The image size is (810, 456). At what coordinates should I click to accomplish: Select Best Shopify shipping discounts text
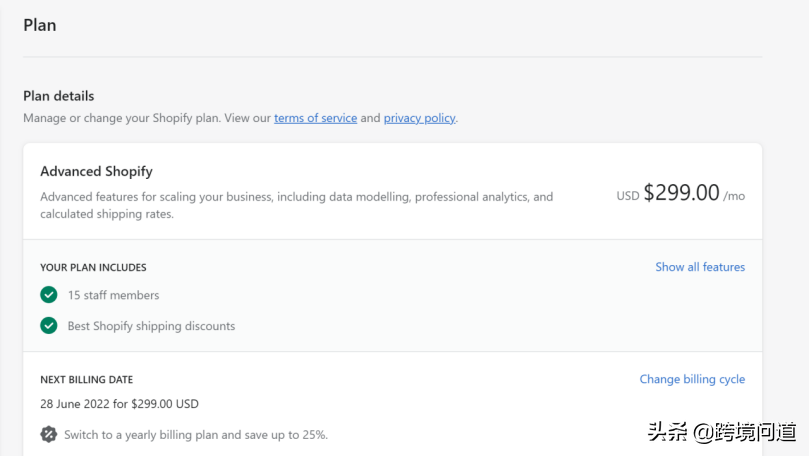point(151,326)
